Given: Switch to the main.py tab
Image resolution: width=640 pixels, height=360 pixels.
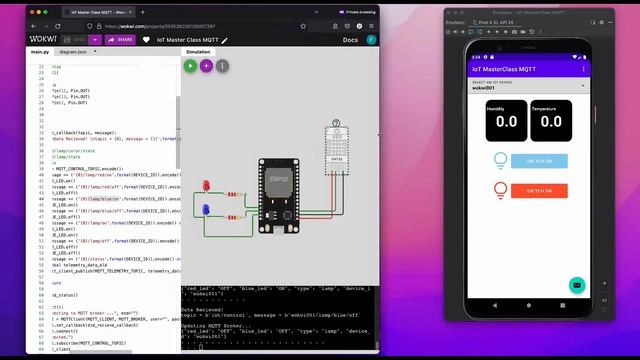Looking at the screenshot, I should point(40,52).
